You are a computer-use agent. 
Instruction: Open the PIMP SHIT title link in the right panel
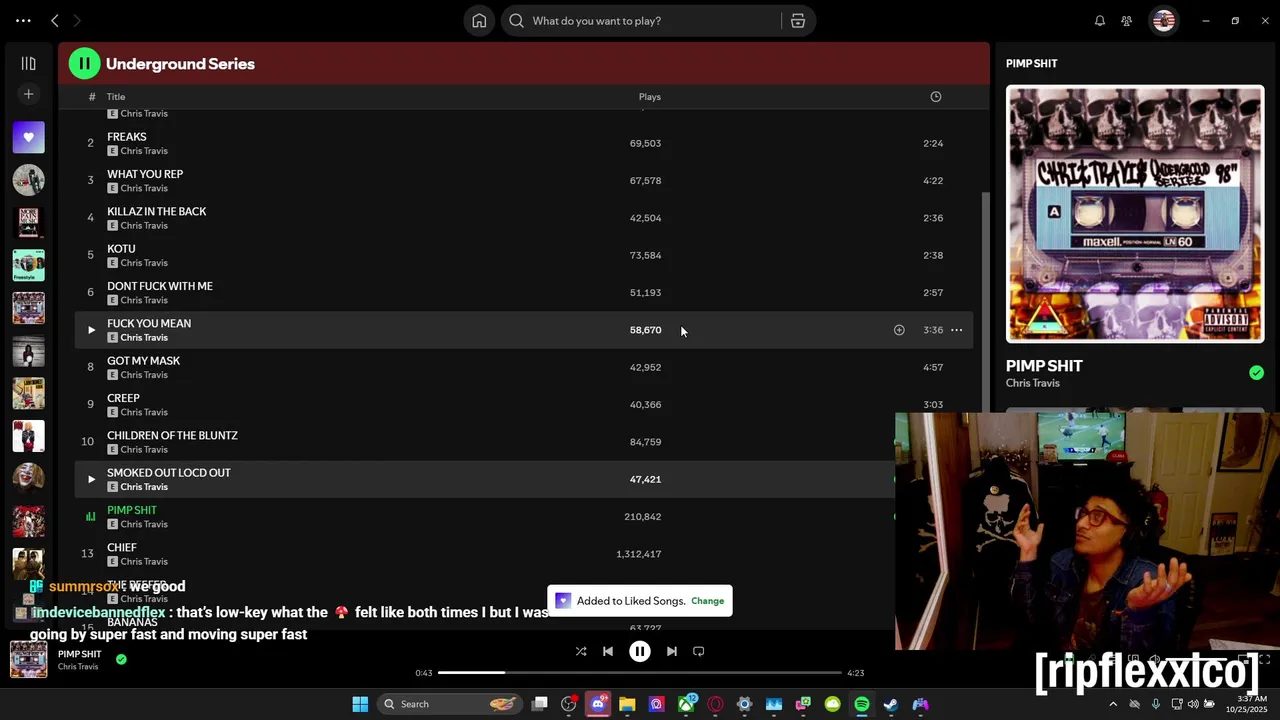pos(1044,366)
